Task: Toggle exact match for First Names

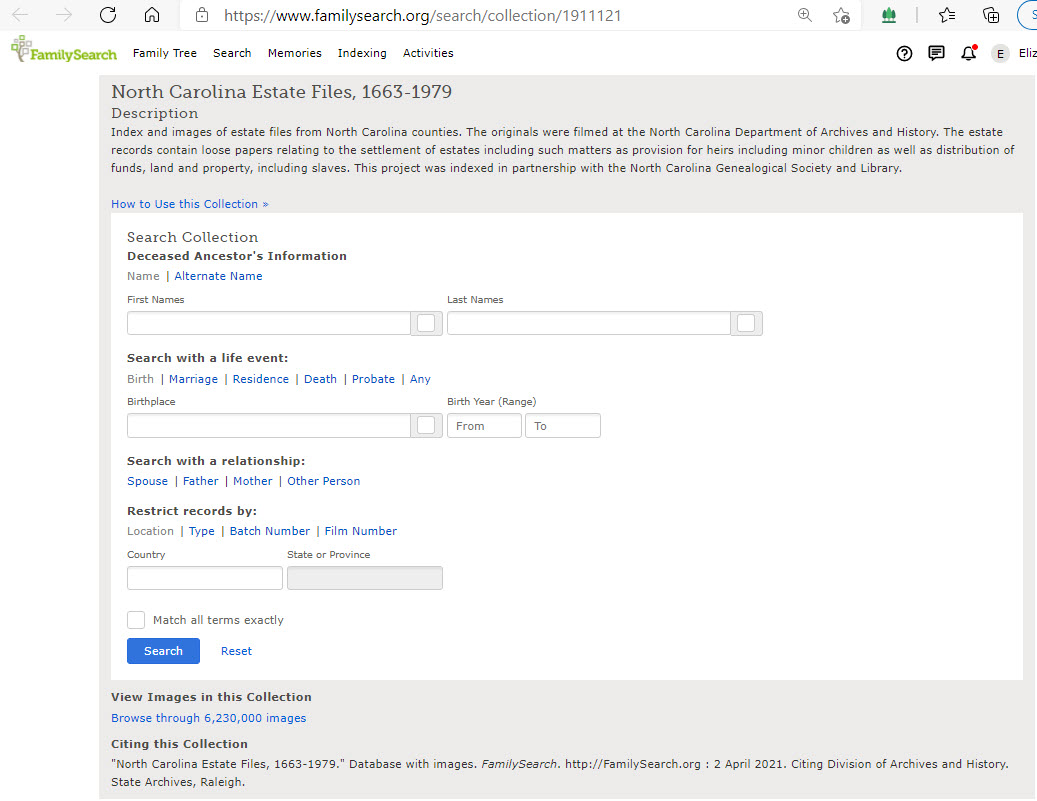Action: [426, 323]
